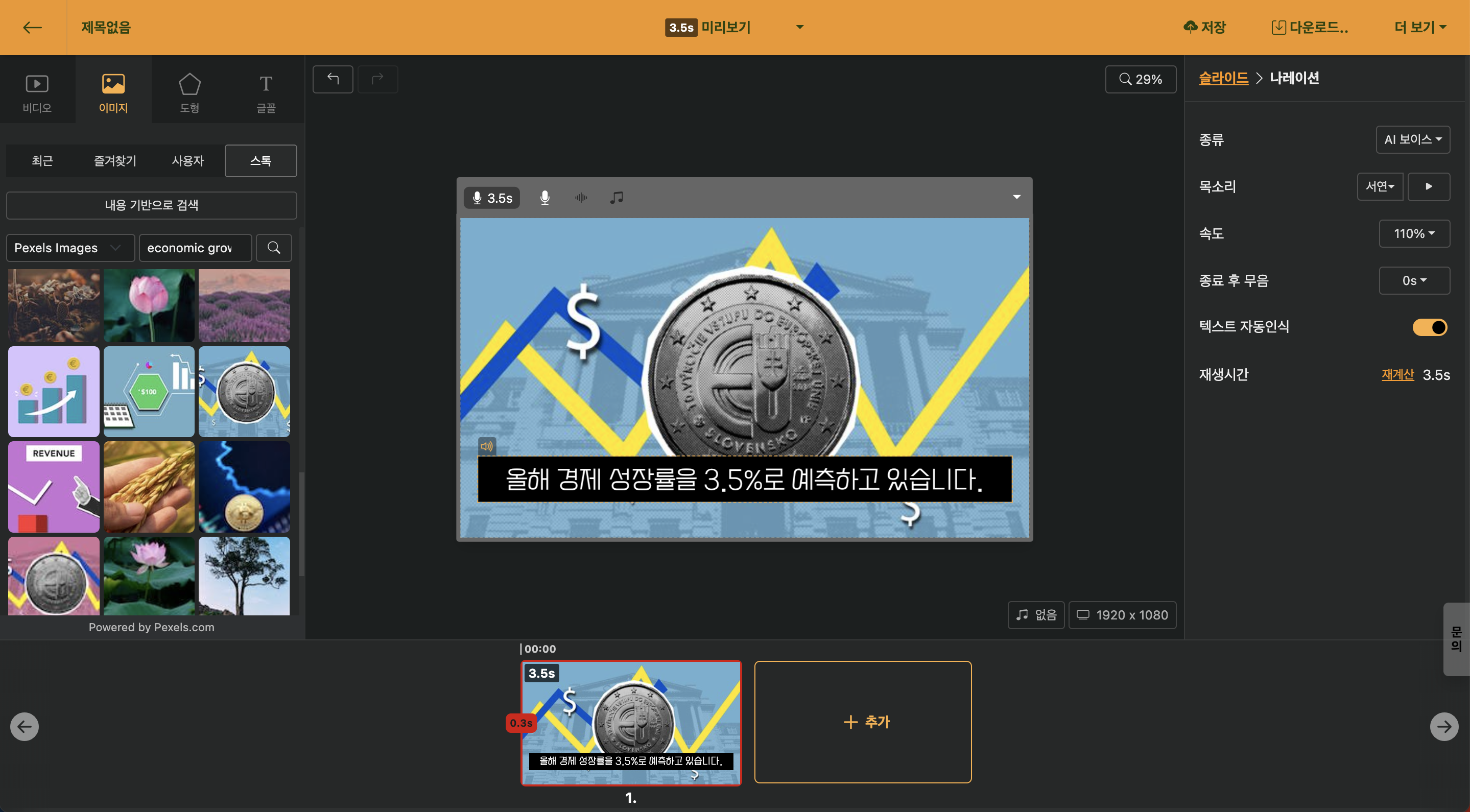
Task: Select the $100 hexagon stock image
Action: [149, 392]
